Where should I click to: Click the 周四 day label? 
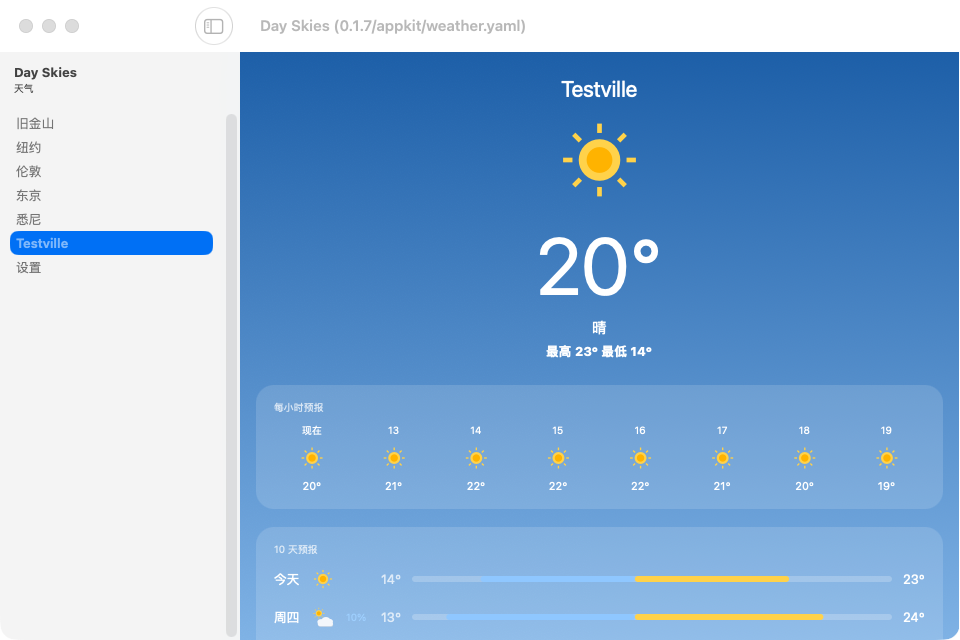pyautogui.click(x=286, y=617)
